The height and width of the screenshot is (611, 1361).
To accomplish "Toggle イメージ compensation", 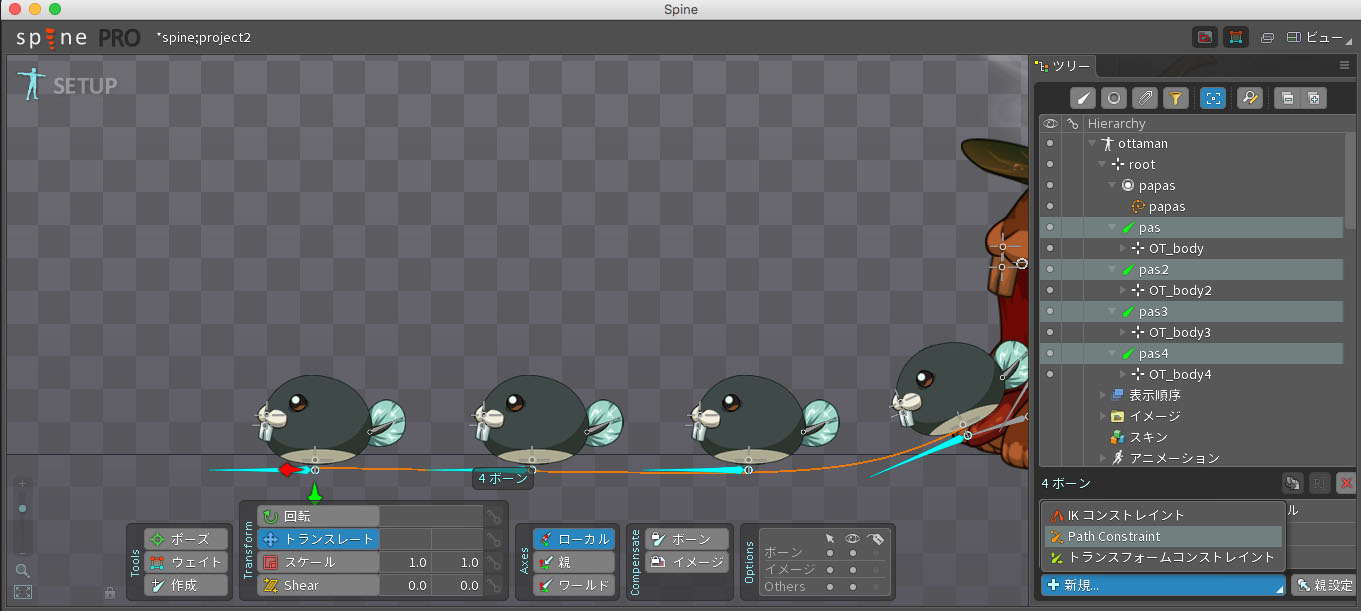I will point(686,562).
